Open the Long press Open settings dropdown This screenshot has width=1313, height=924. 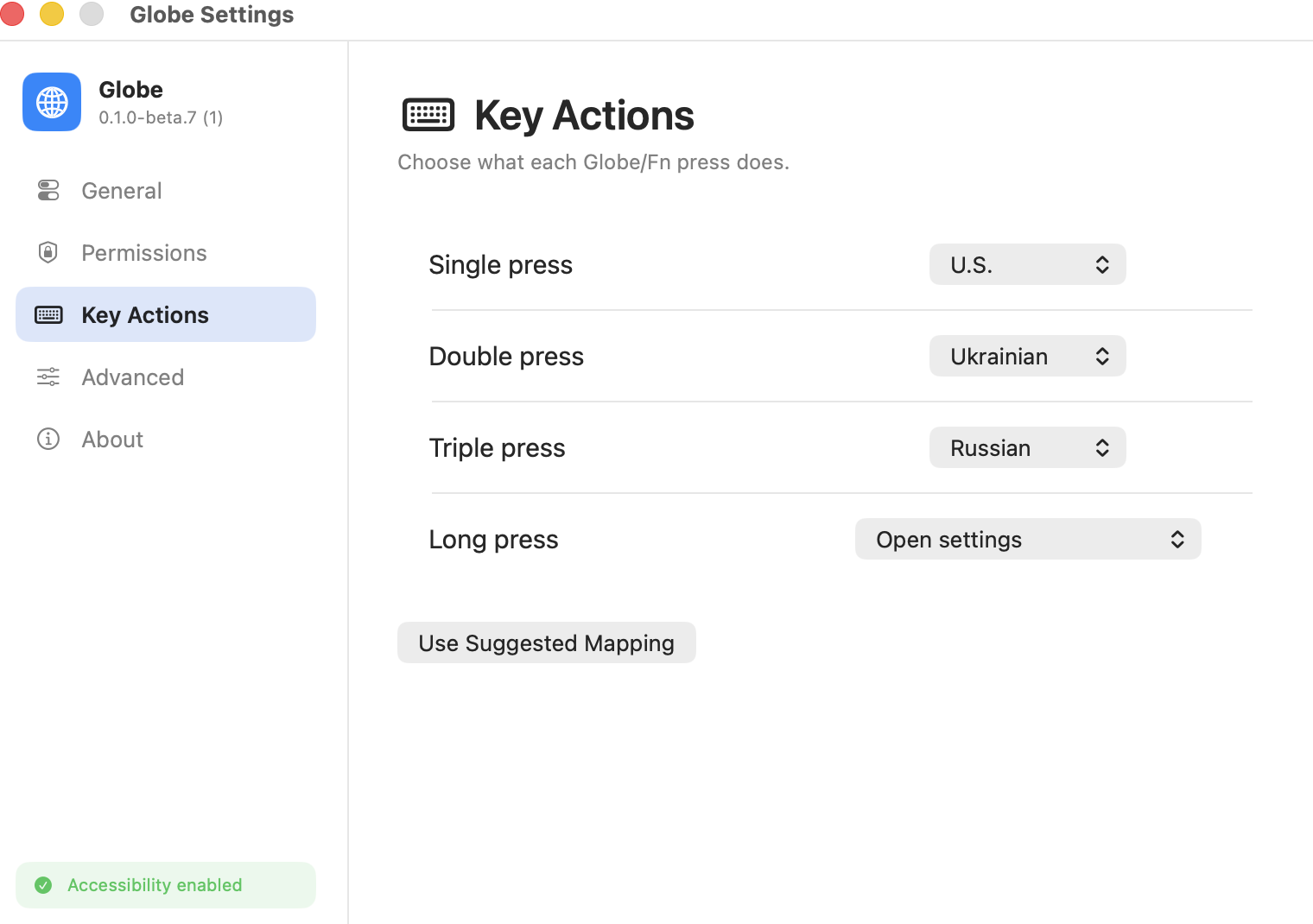pos(1028,539)
